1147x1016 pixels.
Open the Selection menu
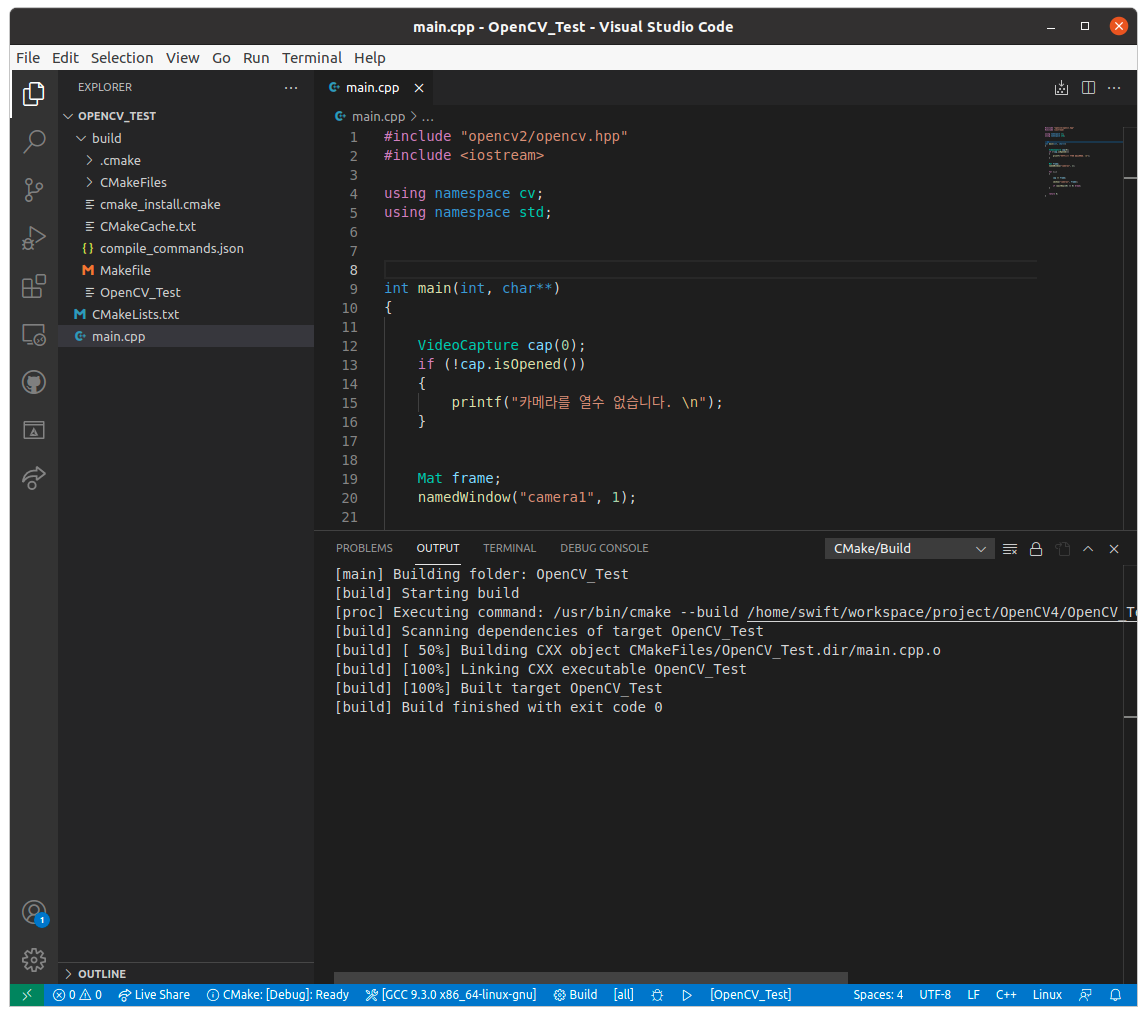pyautogui.click(x=121, y=58)
